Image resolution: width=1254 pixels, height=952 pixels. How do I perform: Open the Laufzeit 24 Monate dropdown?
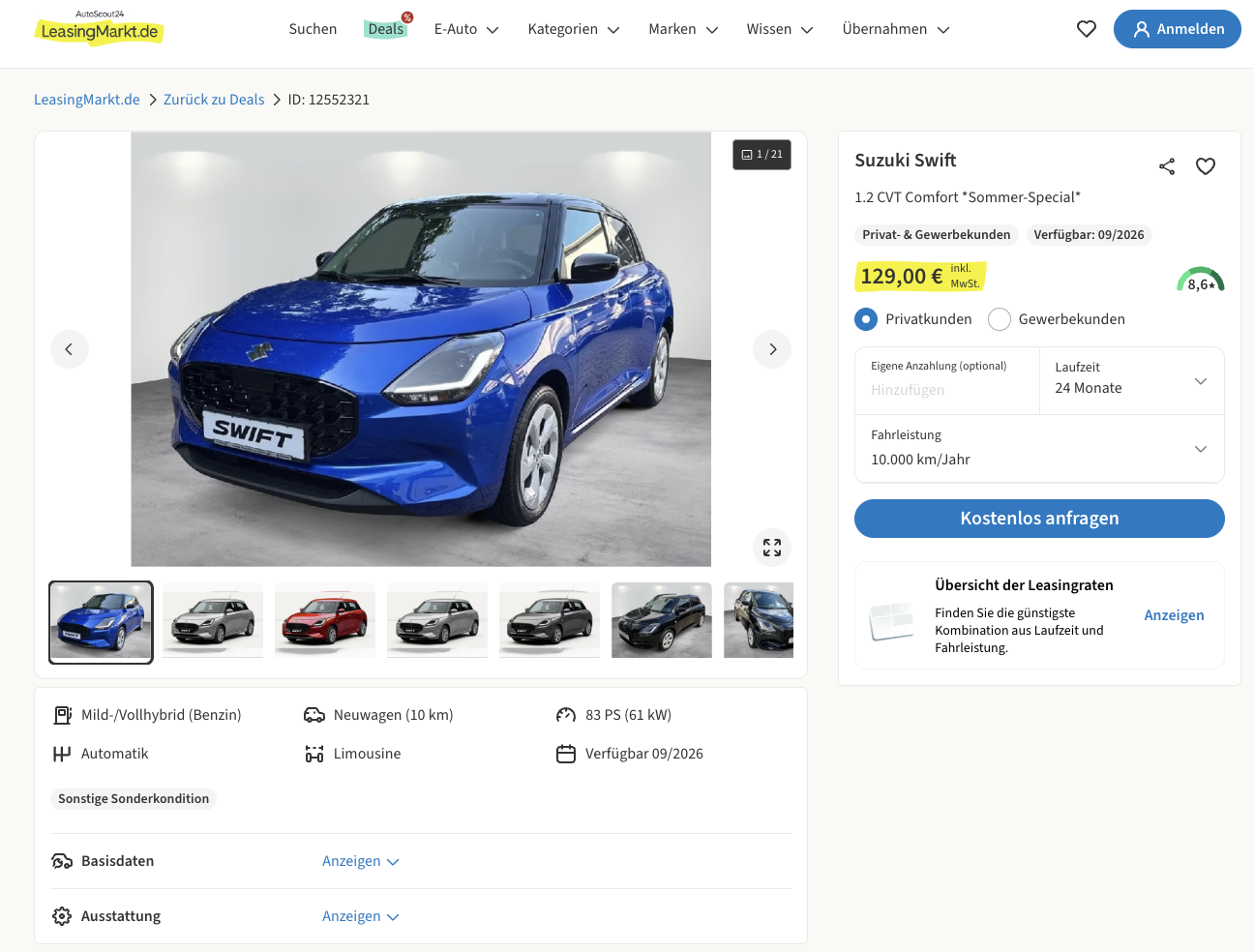(x=1132, y=381)
